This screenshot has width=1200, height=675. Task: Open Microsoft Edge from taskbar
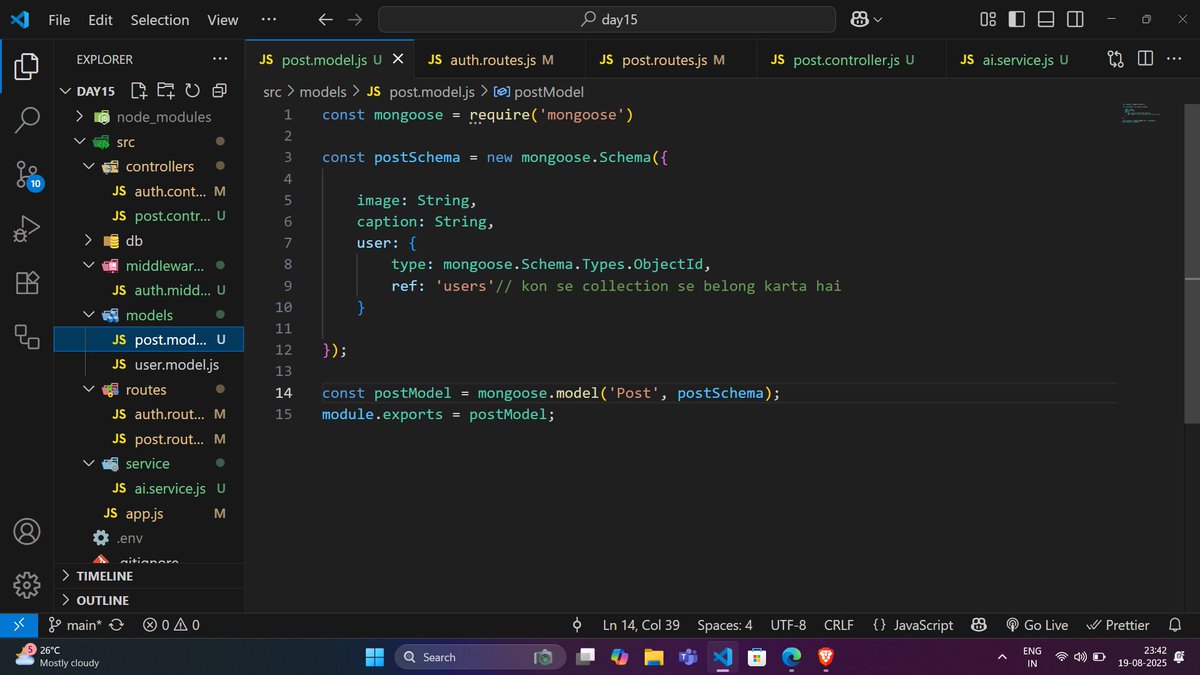click(791, 657)
